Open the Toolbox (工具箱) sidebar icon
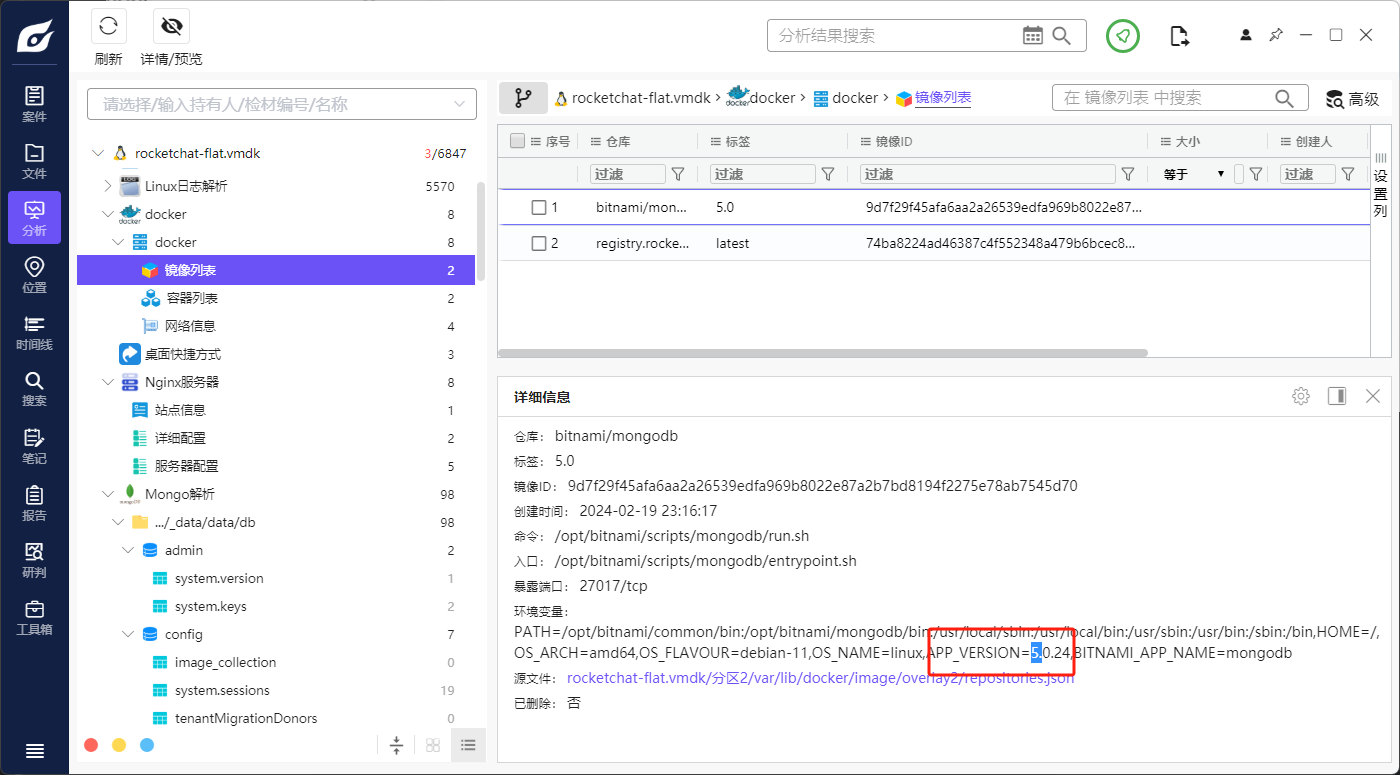This screenshot has height=775, width=1400. pyautogui.click(x=34, y=618)
